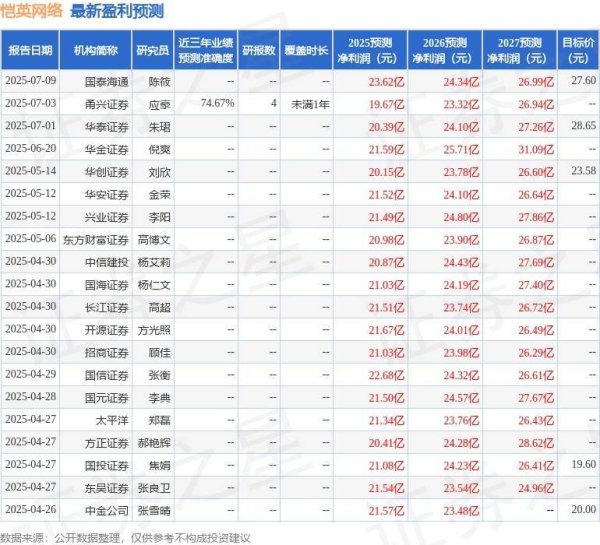Image resolution: width=600 pixels, height=545 pixels.
Task: Click the 26.29亿 profit value
Action: [x=536, y=352]
